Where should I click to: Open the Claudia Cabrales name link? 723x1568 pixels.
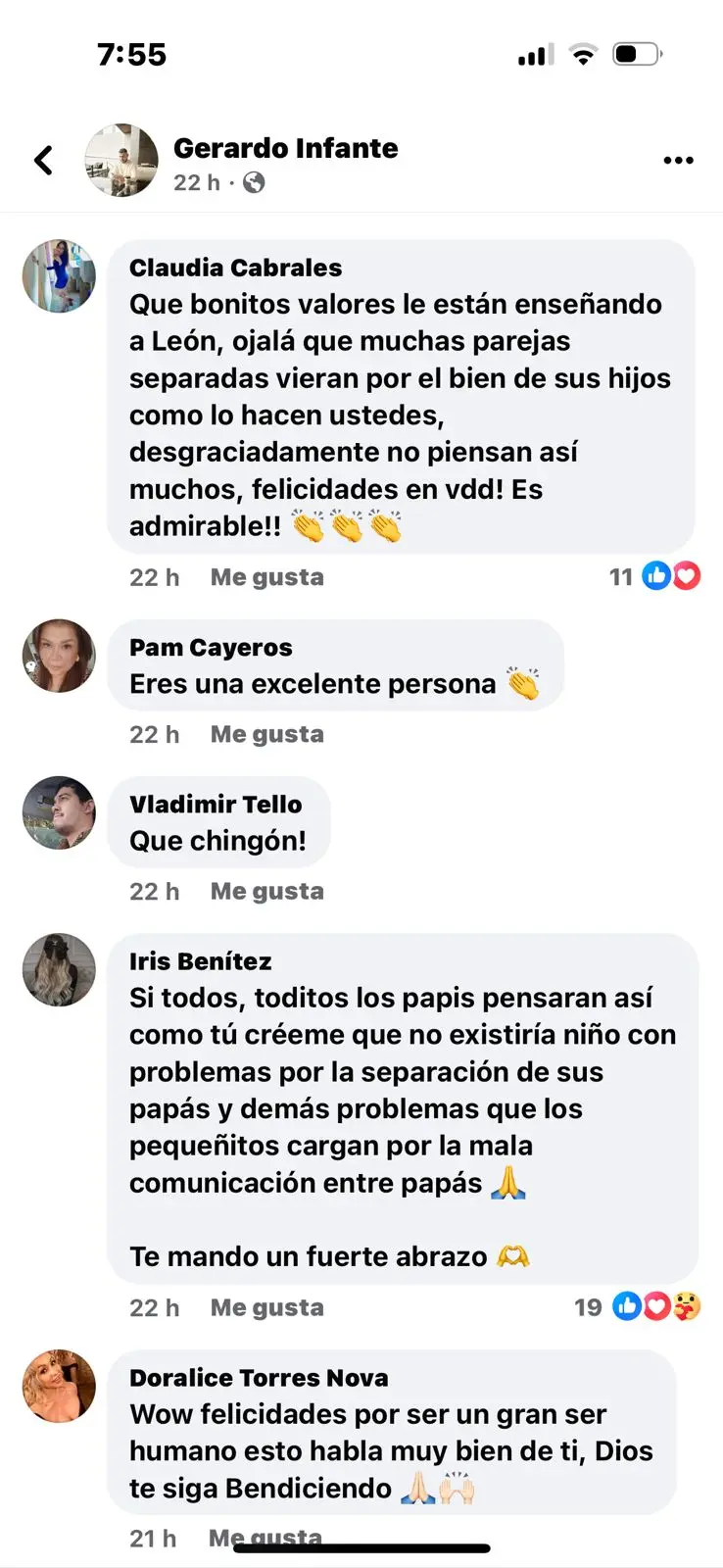[236, 268]
